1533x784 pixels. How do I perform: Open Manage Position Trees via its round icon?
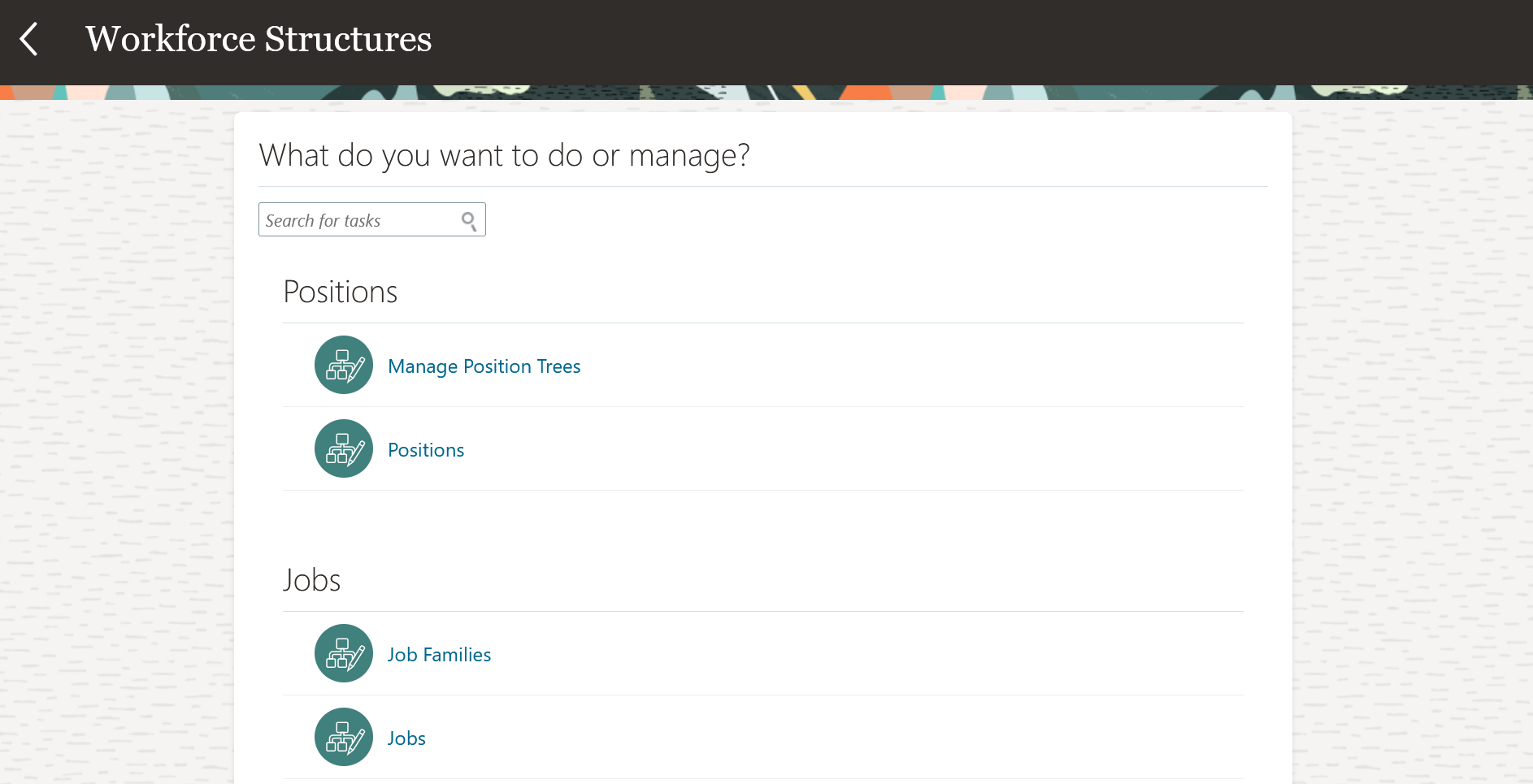point(344,365)
